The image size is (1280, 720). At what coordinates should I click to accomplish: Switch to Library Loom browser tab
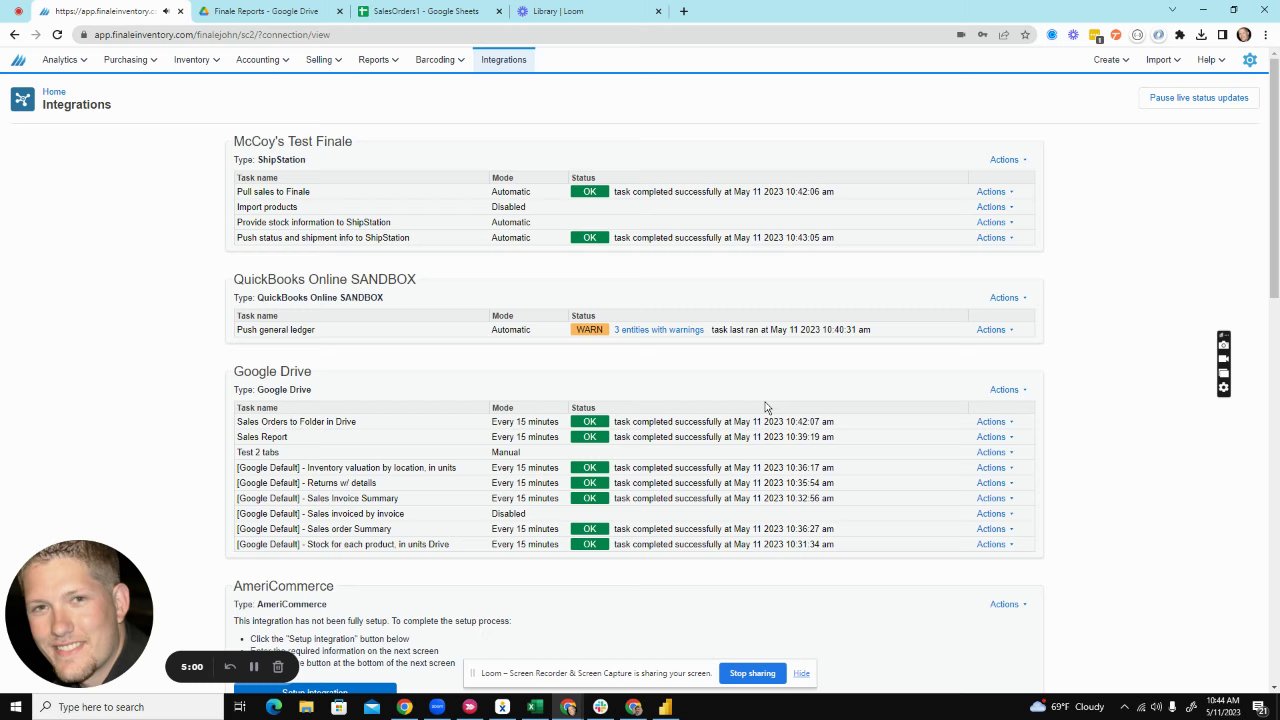pos(588,11)
